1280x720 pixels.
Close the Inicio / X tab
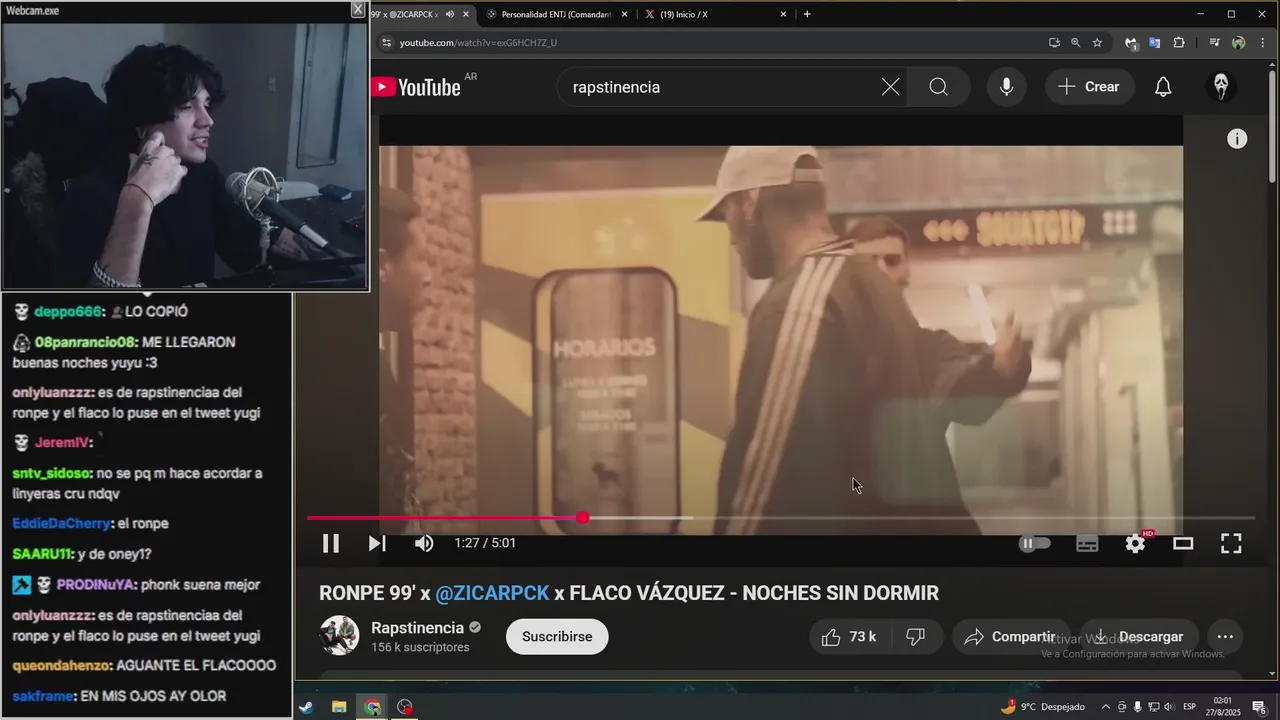point(783,14)
